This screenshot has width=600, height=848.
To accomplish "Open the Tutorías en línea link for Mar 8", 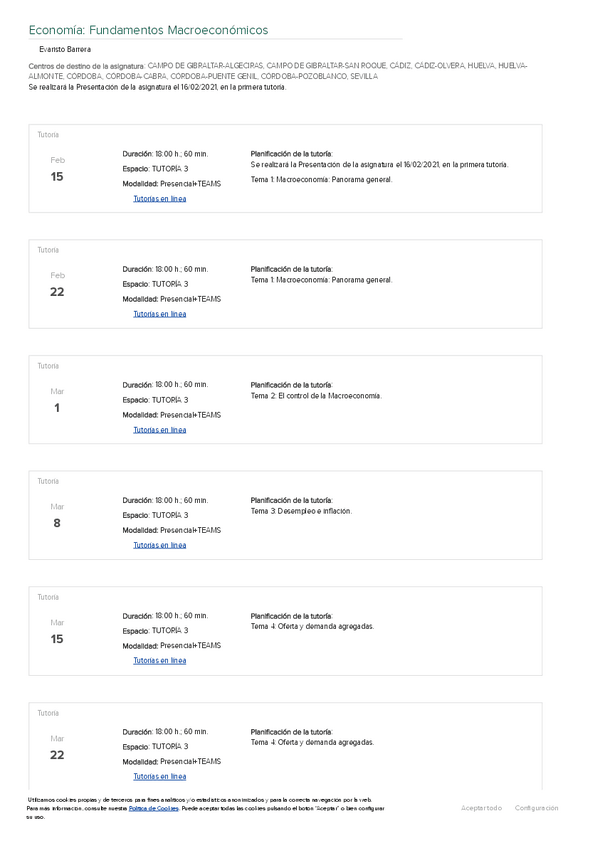I will pyautogui.click(x=160, y=545).
